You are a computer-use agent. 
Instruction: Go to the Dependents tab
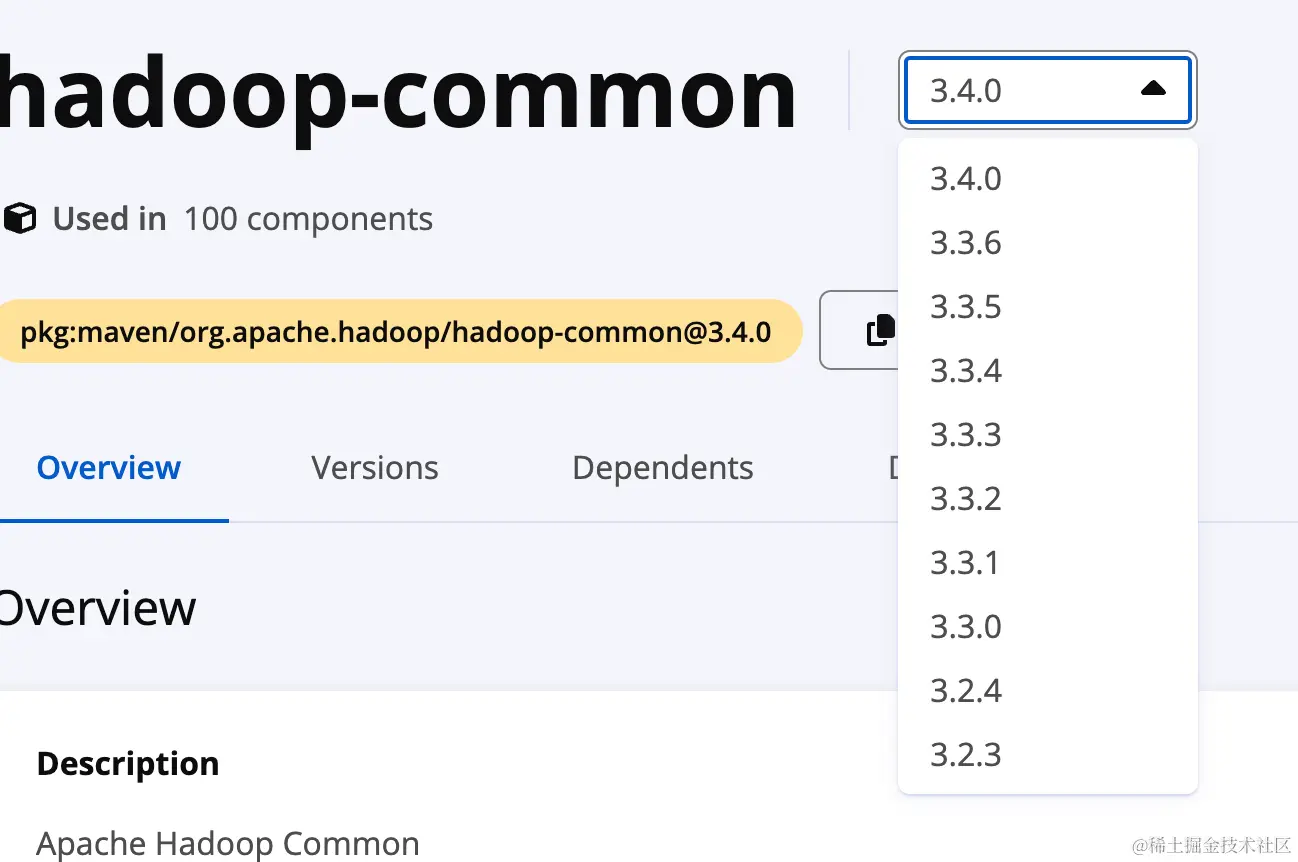(662, 468)
